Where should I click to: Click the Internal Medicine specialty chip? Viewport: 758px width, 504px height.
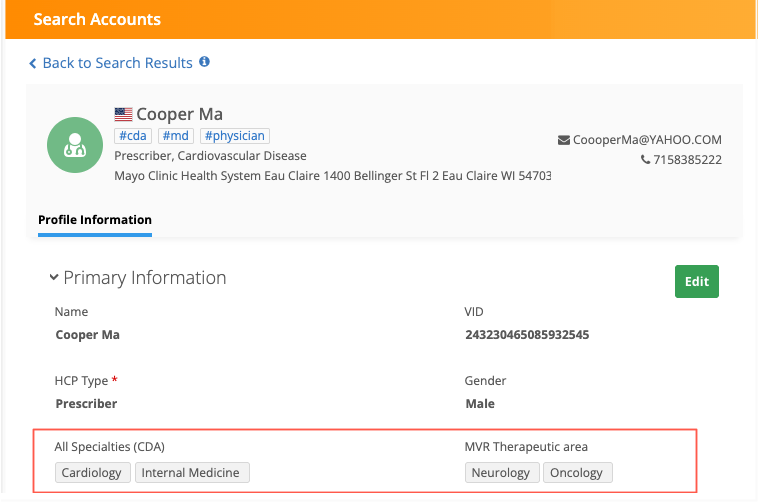(x=192, y=472)
